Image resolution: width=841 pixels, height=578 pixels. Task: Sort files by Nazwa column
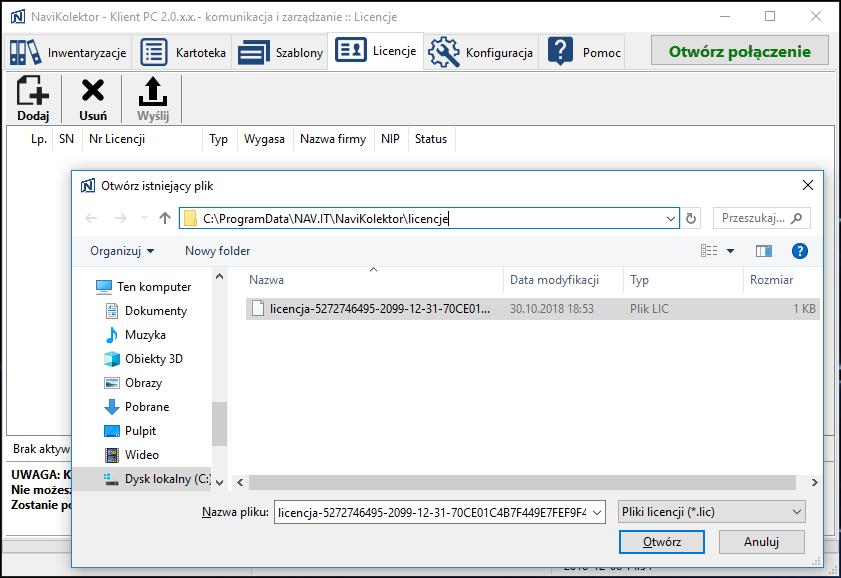374,279
